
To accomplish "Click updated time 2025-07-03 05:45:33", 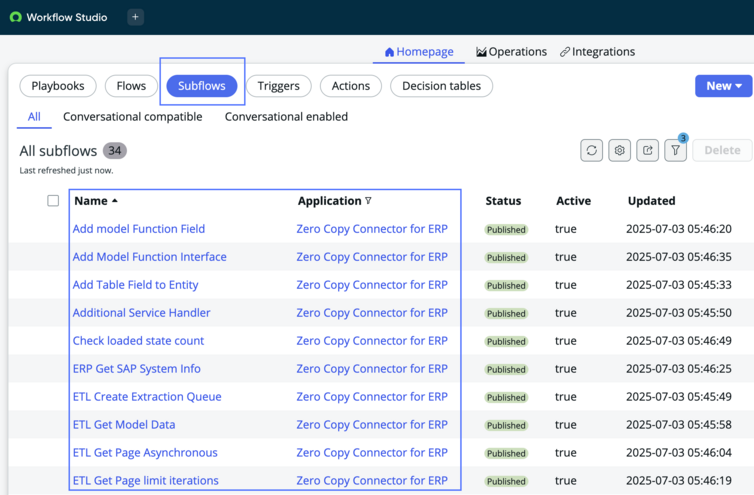I will coord(679,285).
